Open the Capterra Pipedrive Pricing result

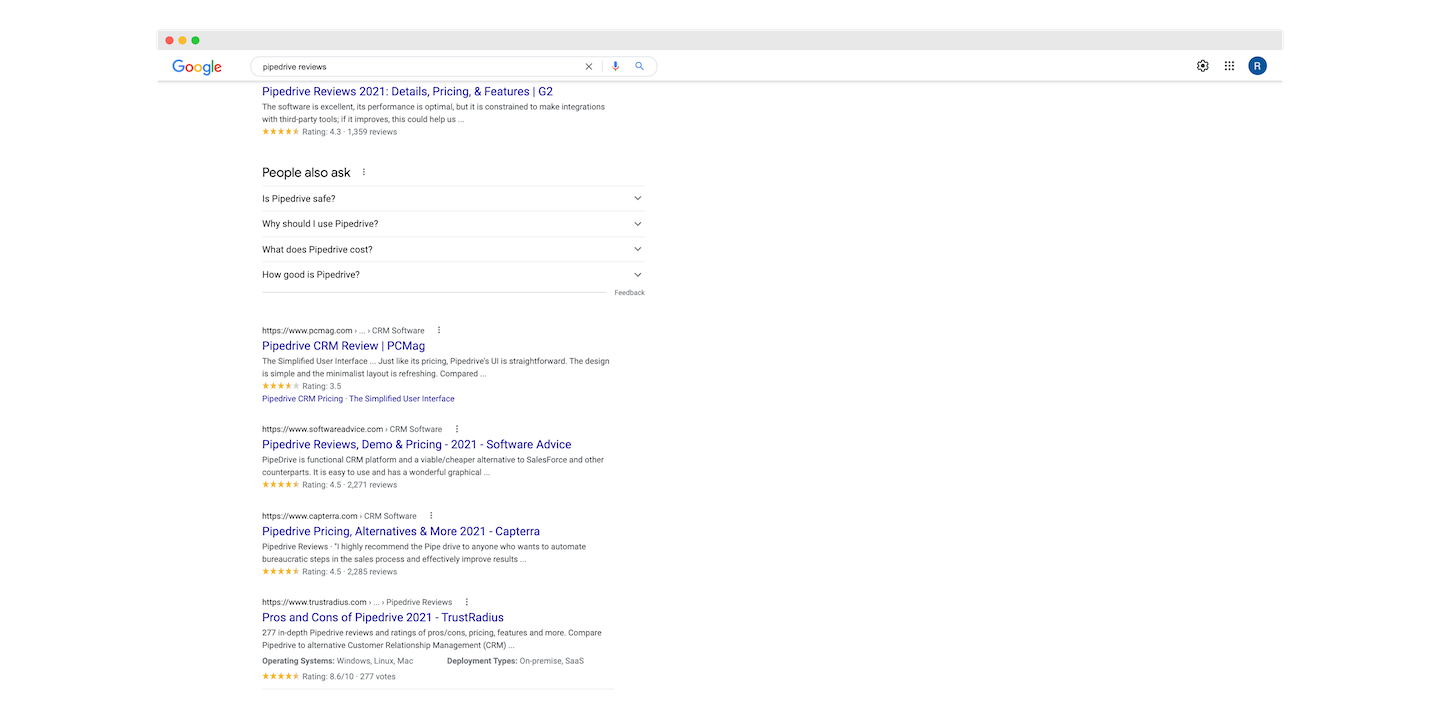coord(401,532)
